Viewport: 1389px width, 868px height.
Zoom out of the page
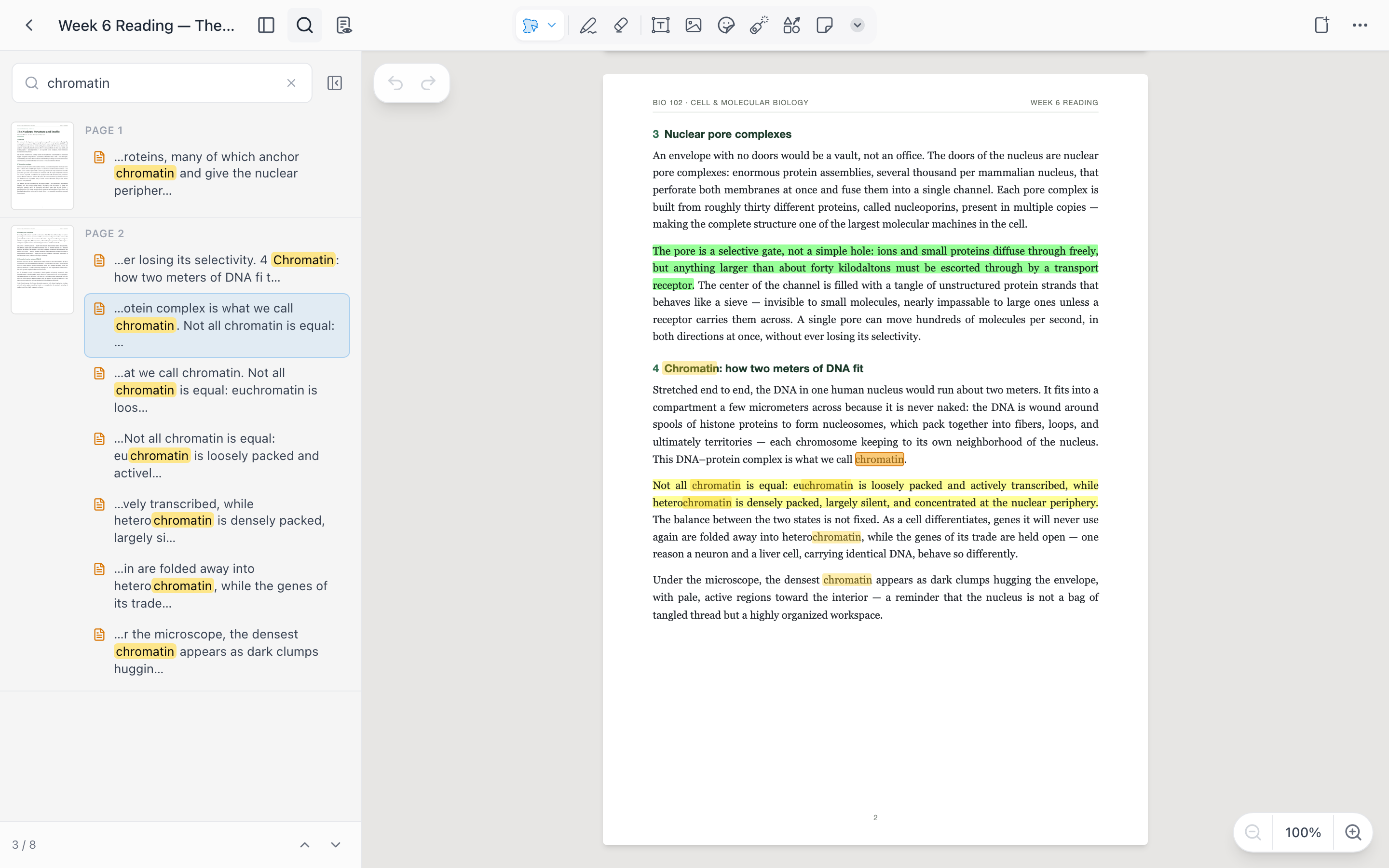(1253, 832)
